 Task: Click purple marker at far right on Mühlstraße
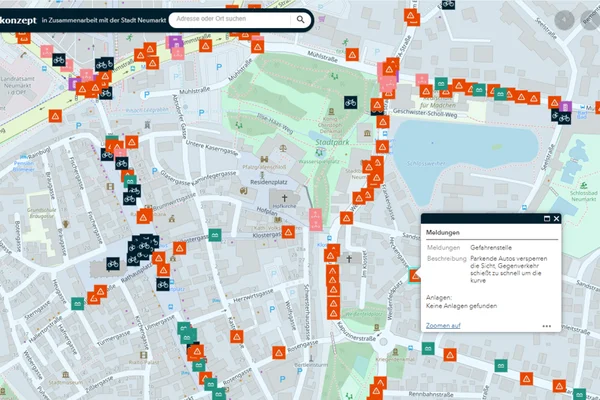click(x=565, y=107)
